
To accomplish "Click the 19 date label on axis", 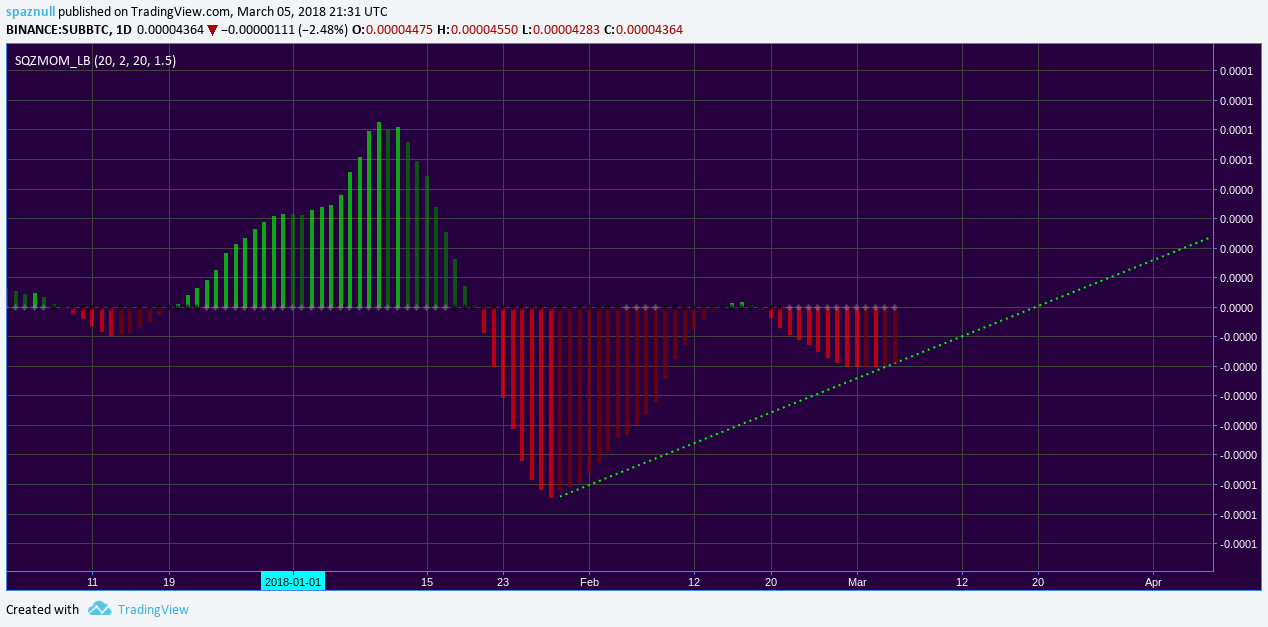I will pos(168,581).
